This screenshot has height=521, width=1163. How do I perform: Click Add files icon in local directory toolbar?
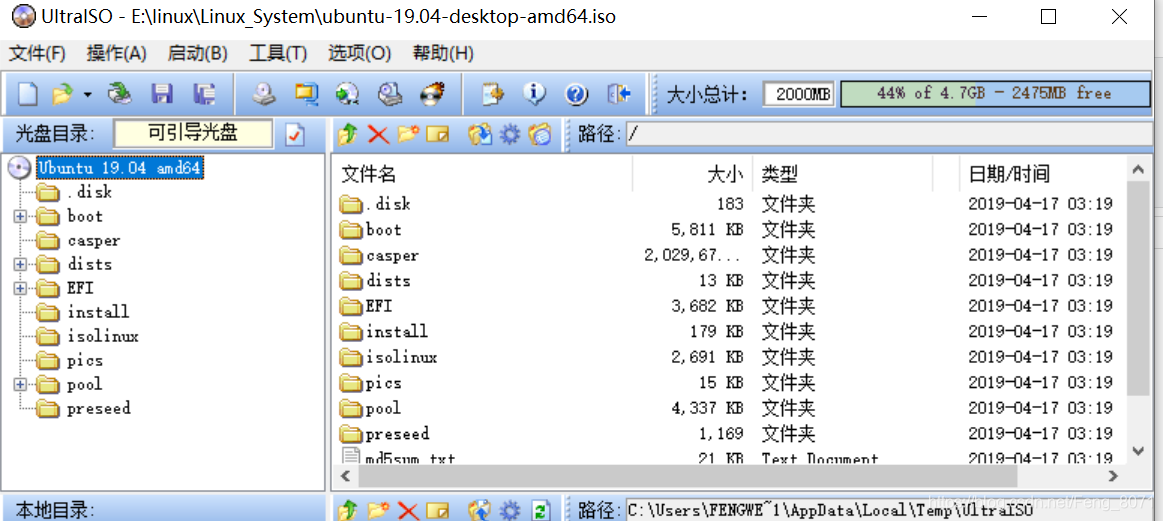tap(480, 510)
